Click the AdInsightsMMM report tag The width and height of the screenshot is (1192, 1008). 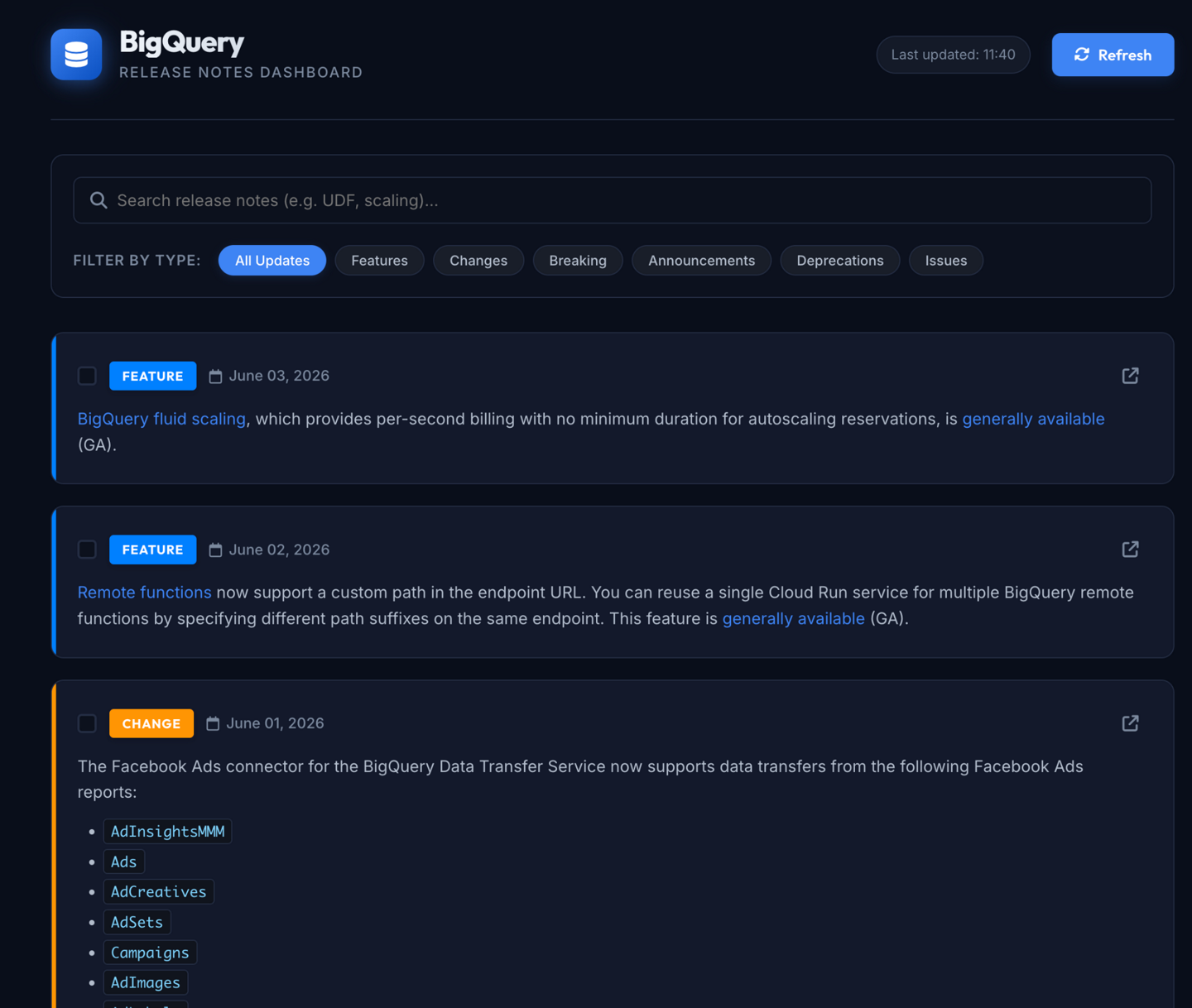click(x=167, y=832)
